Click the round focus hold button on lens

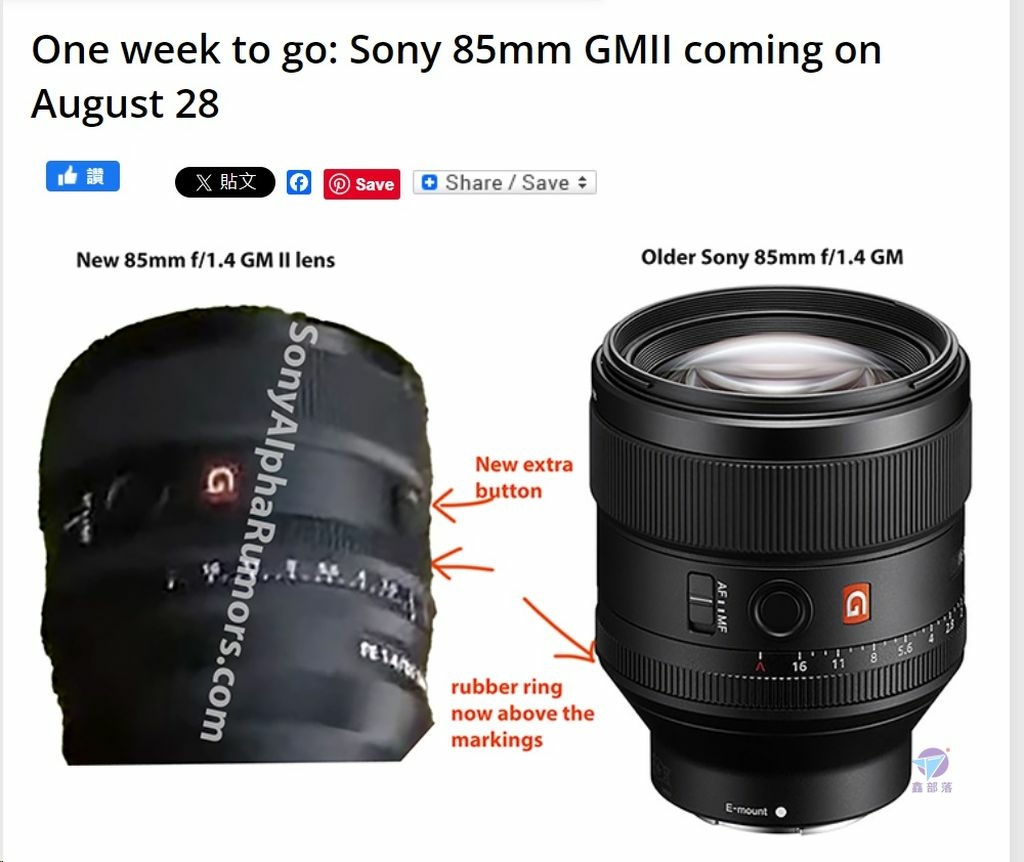click(x=781, y=607)
